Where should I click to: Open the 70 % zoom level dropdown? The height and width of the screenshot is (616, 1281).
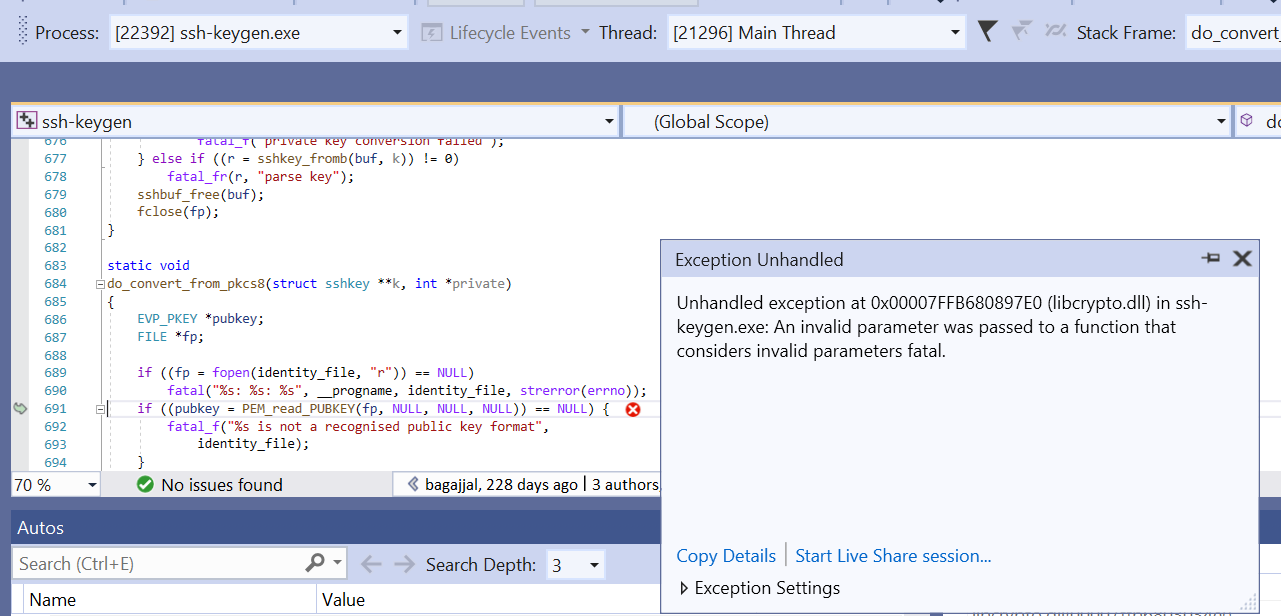tap(56, 484)
